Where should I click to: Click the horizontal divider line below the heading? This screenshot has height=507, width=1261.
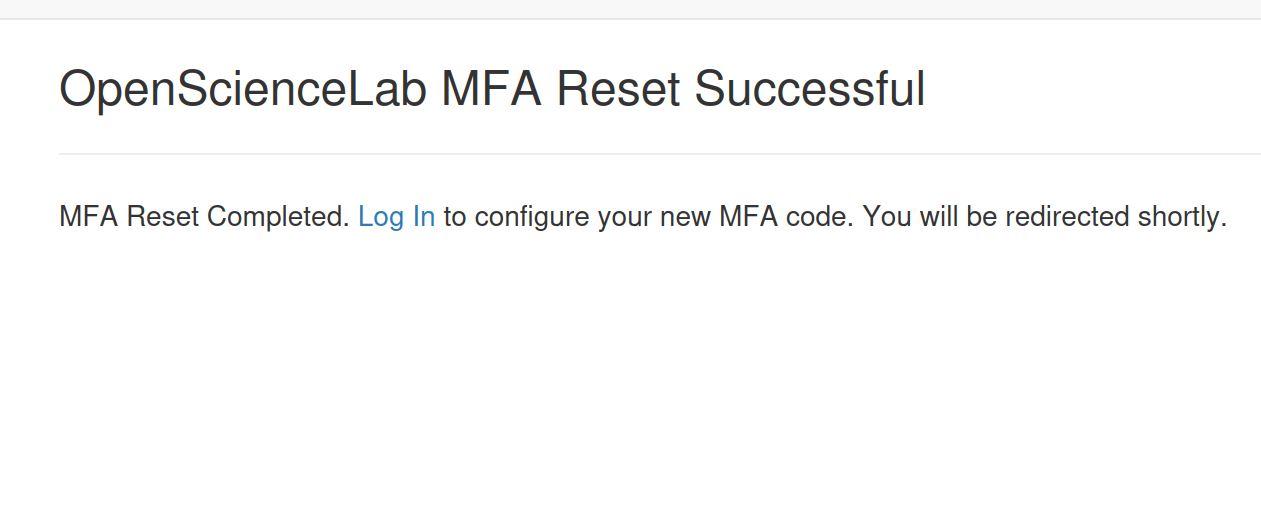660,154
